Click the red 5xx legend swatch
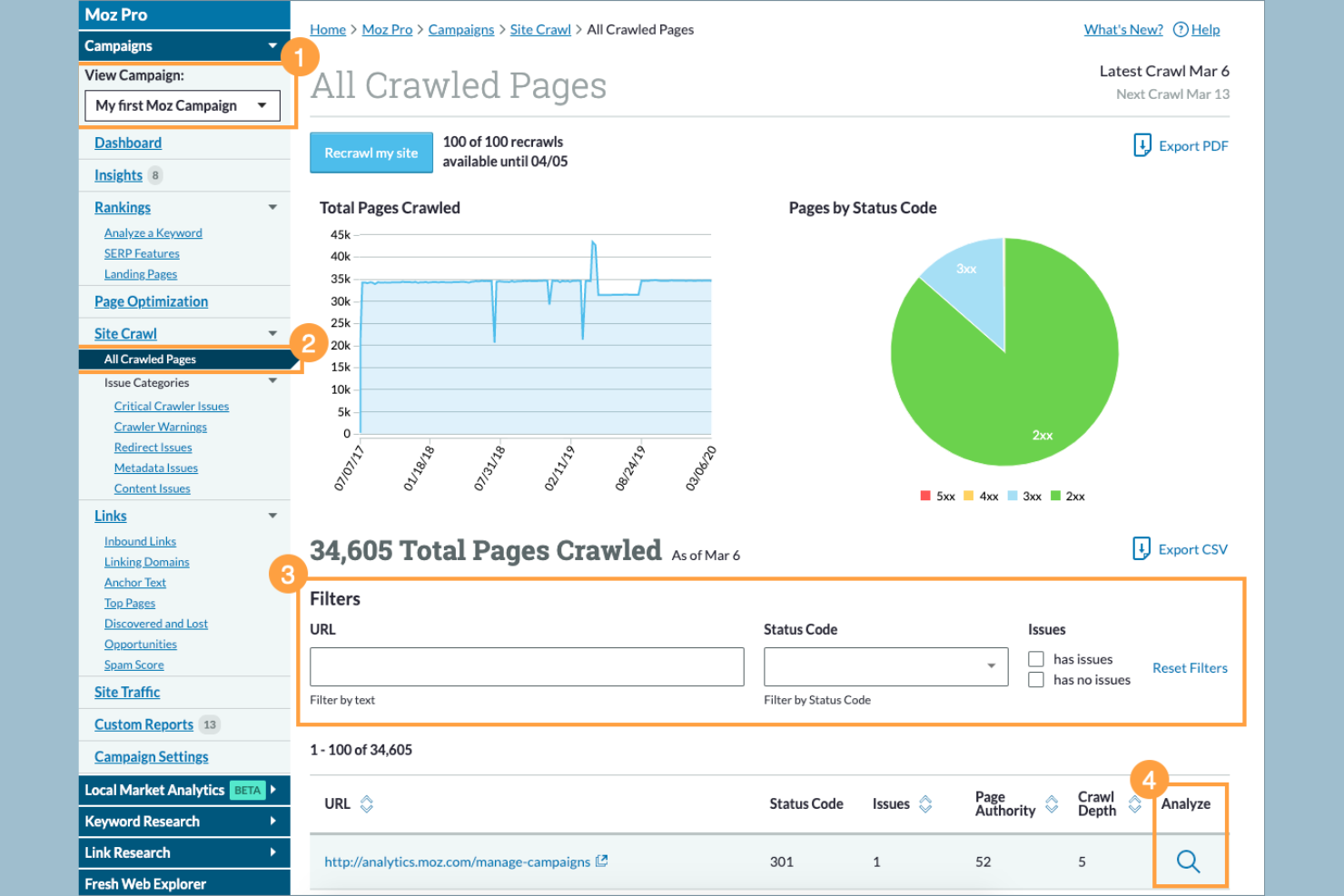This screenshot has width=1344, height=896. (925, 496)
